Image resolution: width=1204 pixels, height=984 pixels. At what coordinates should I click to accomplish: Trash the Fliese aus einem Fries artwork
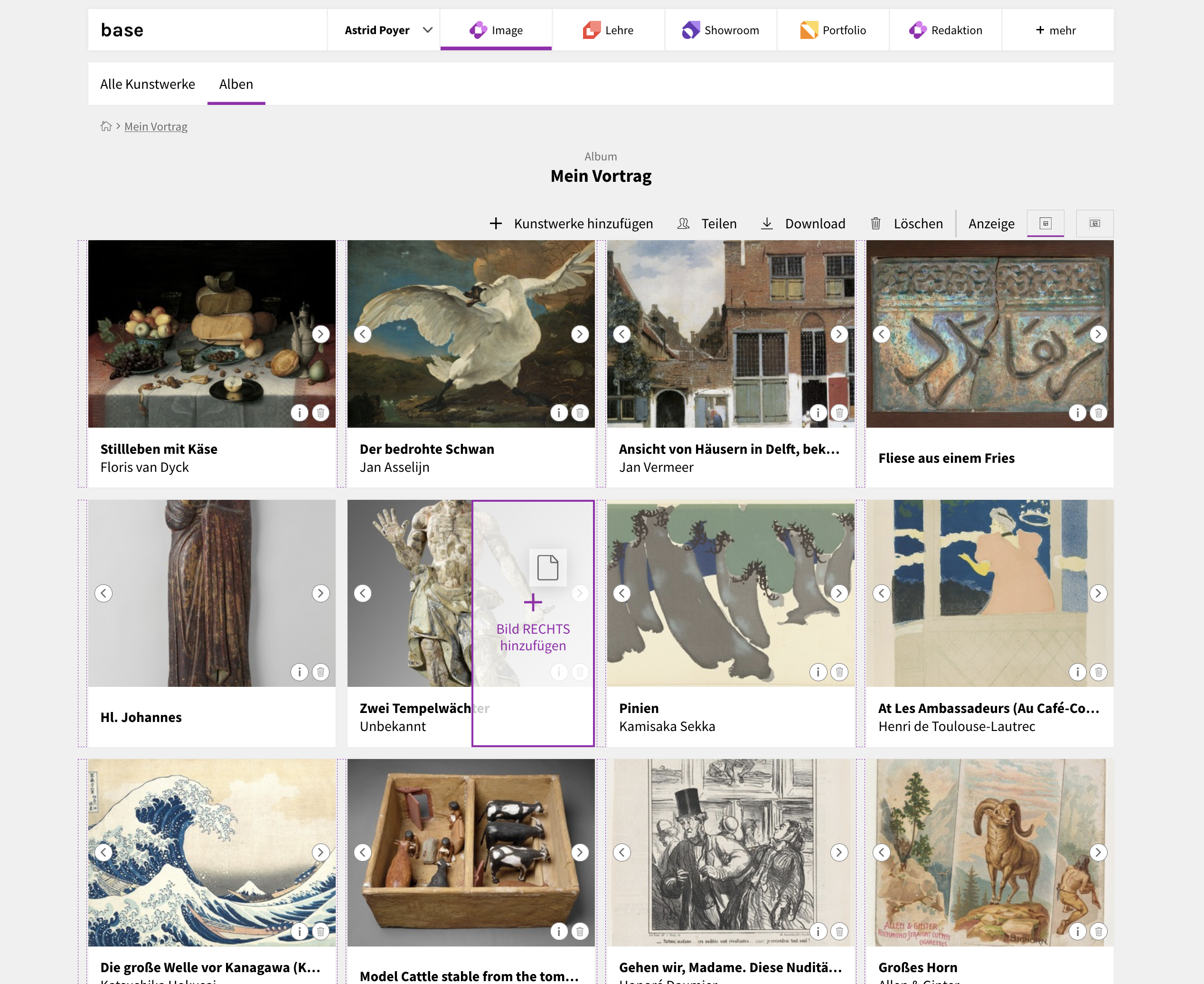1099,412
